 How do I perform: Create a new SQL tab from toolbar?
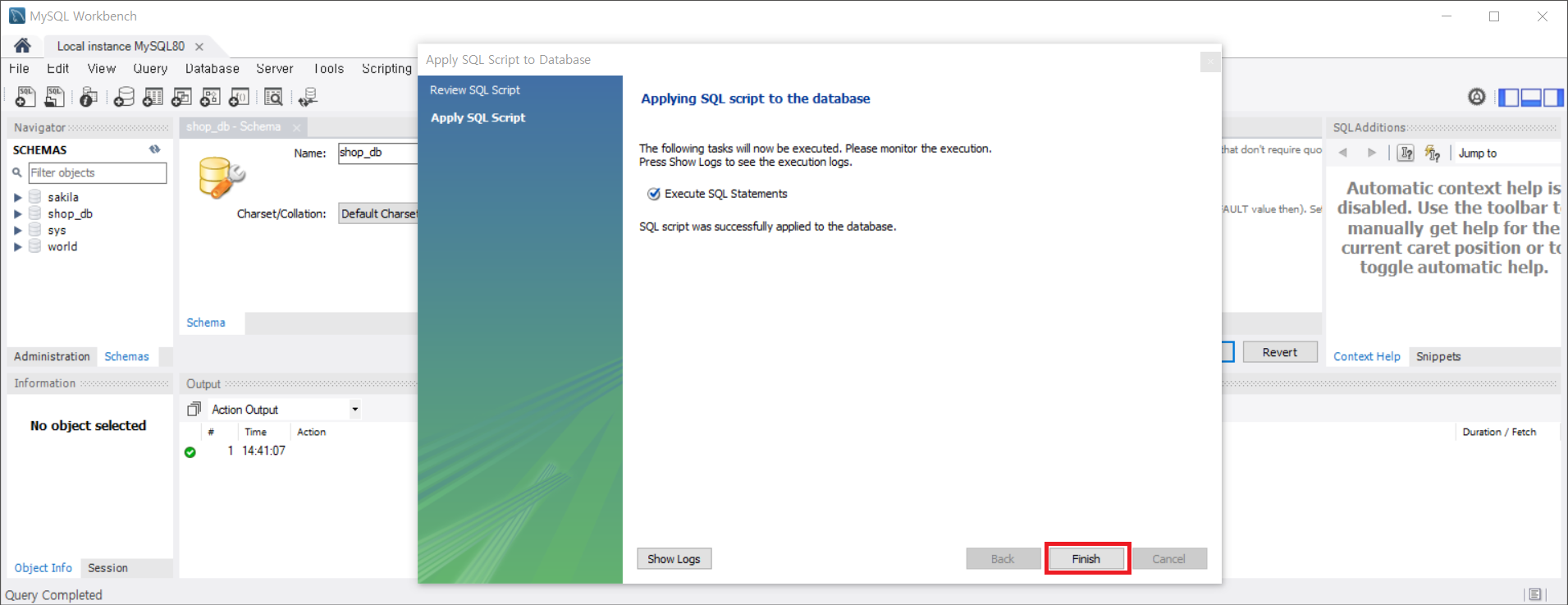pos(25,97)
